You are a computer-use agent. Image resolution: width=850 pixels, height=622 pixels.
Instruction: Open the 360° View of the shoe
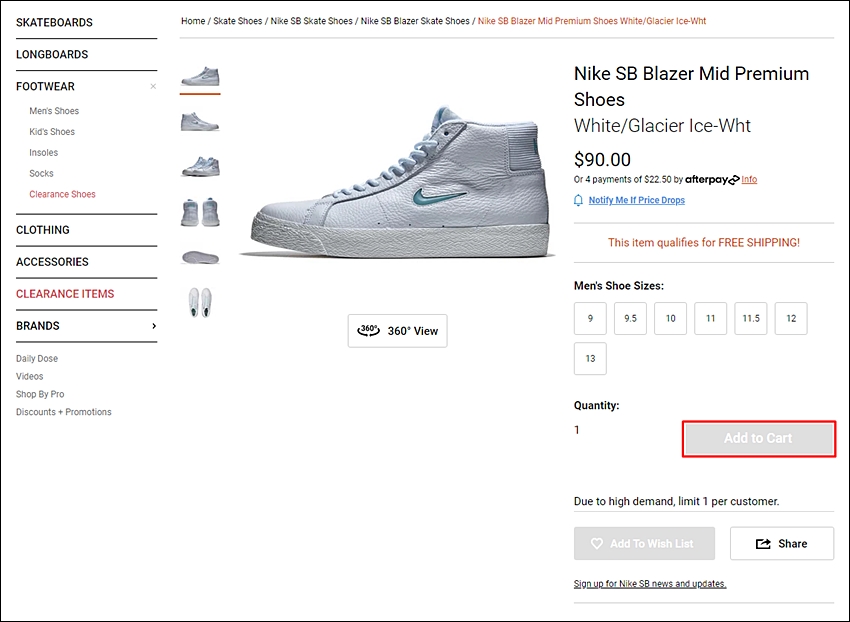click(x=397, y=331)
